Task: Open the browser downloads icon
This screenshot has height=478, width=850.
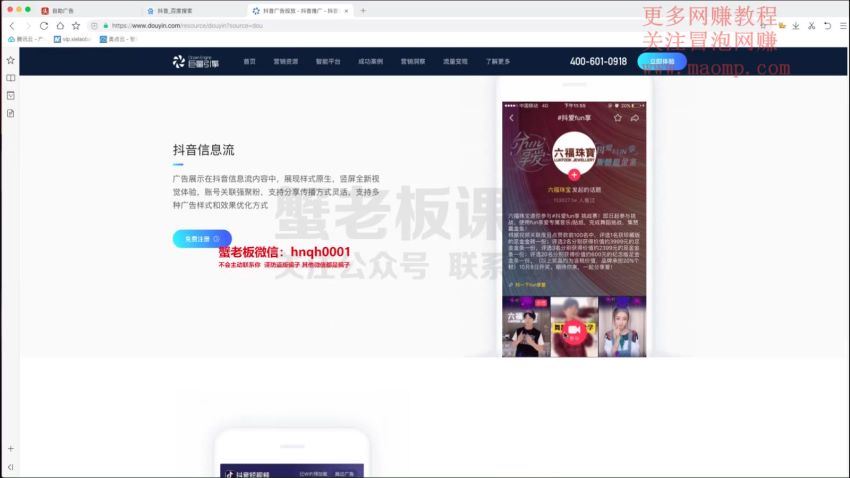Action: click(x=795, y=25)
